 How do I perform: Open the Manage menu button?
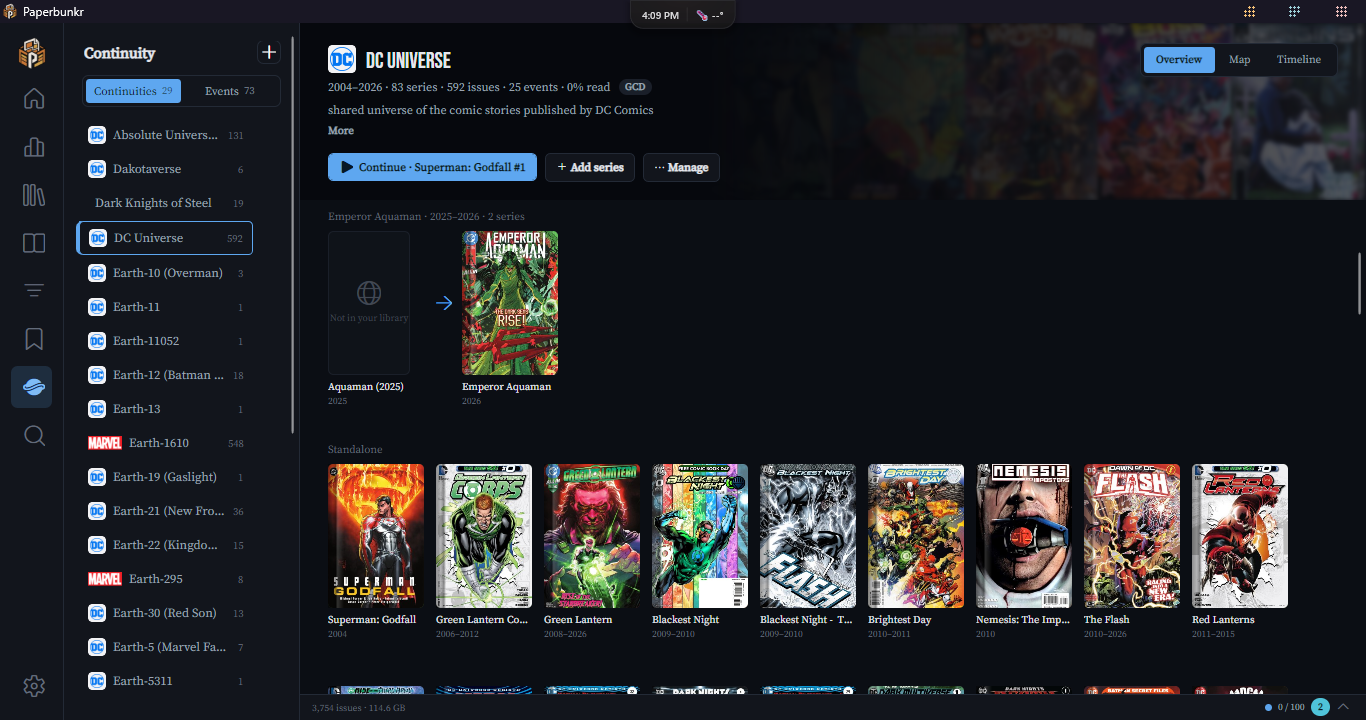(681, 167)
